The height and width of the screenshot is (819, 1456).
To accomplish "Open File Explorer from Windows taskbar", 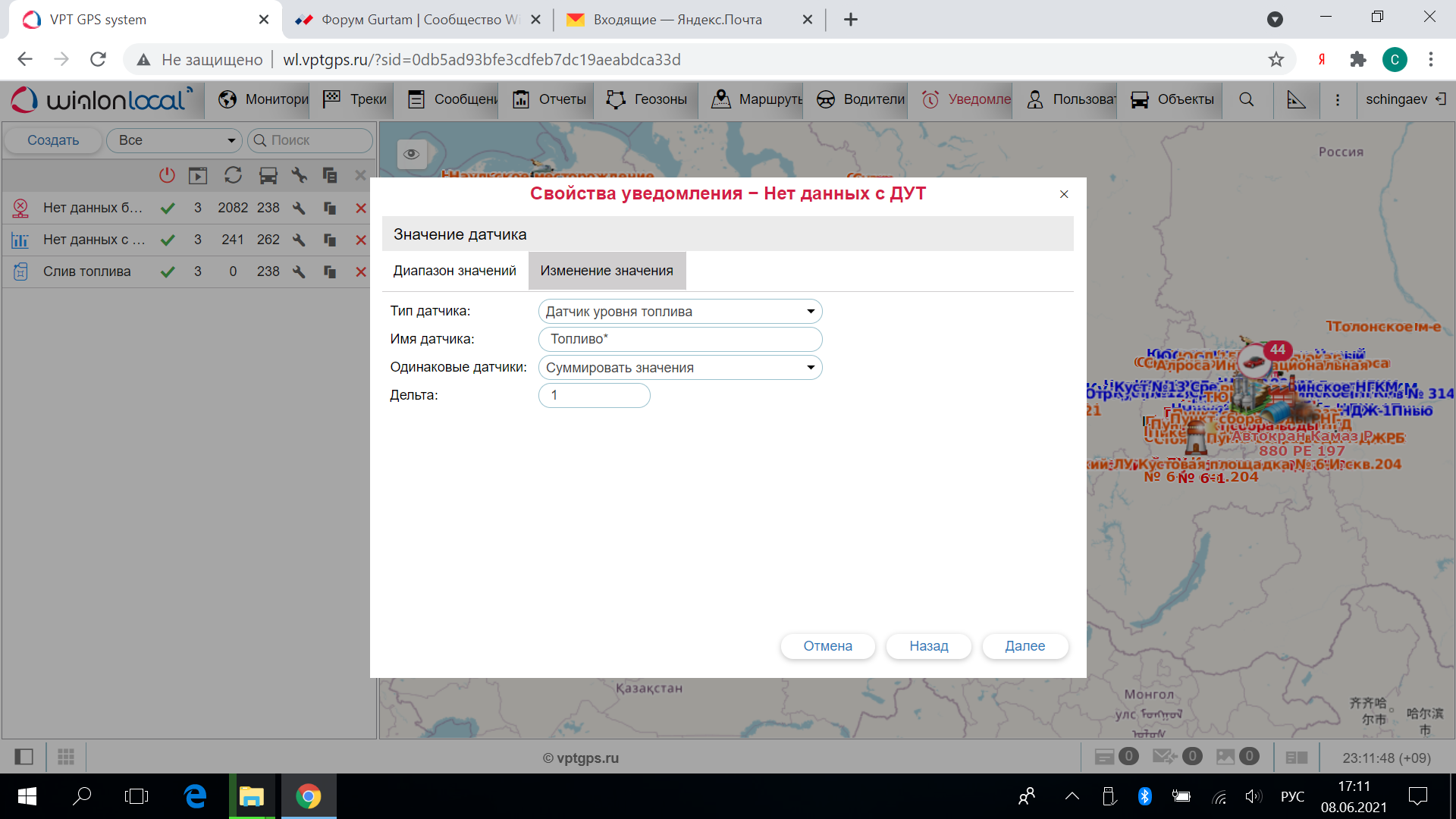I will pyautogui.click(x=251, y=796).
